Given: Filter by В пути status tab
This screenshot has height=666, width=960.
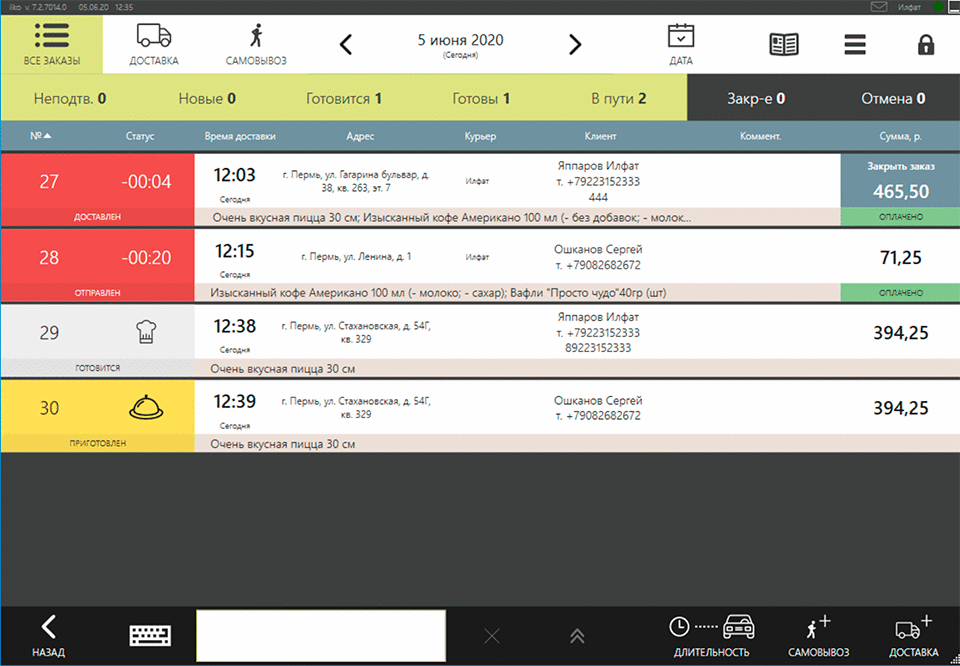Looking at the screenshot, I should [x=618, y=98].
